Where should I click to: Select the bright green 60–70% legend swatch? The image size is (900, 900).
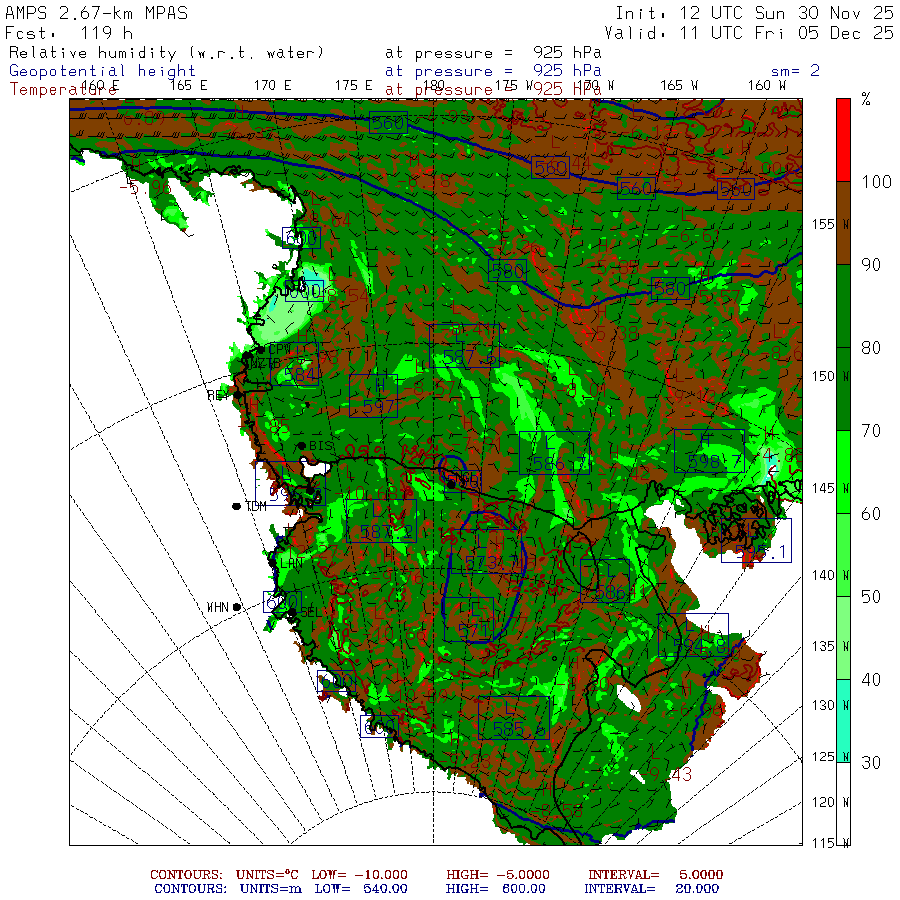843,472
